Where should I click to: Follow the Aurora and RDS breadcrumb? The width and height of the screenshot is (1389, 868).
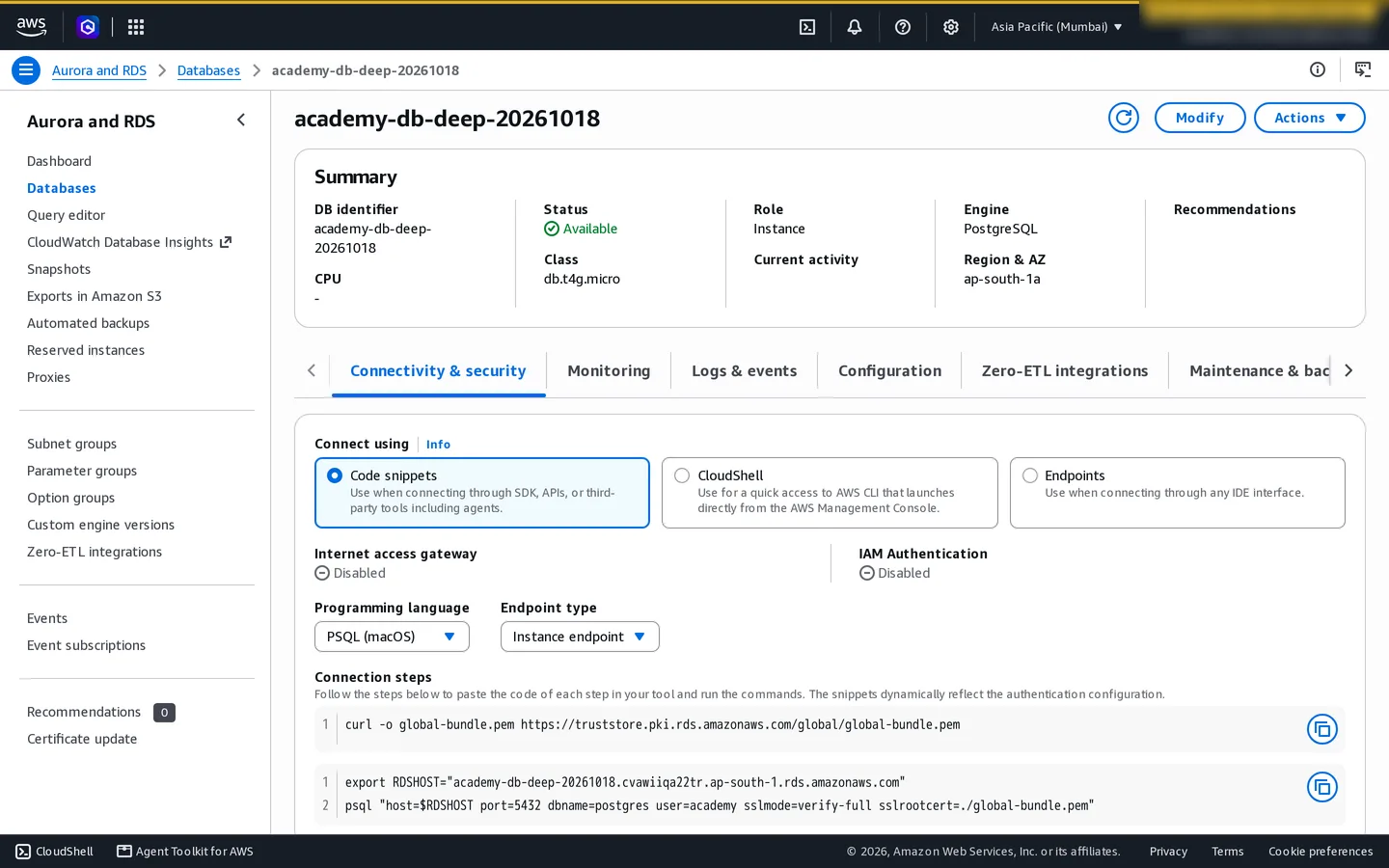point(99,70)
